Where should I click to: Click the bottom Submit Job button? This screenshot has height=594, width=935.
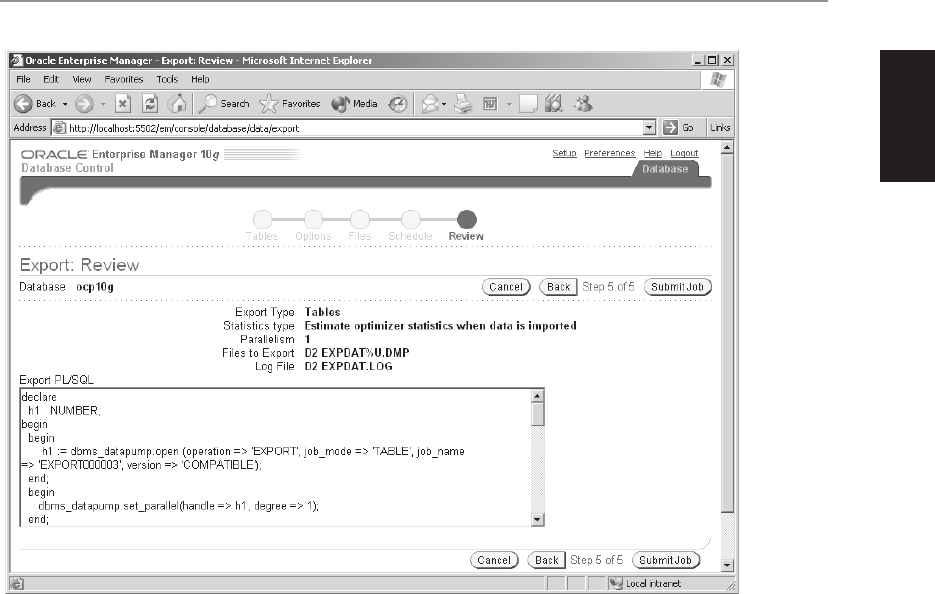pos(665,560)
